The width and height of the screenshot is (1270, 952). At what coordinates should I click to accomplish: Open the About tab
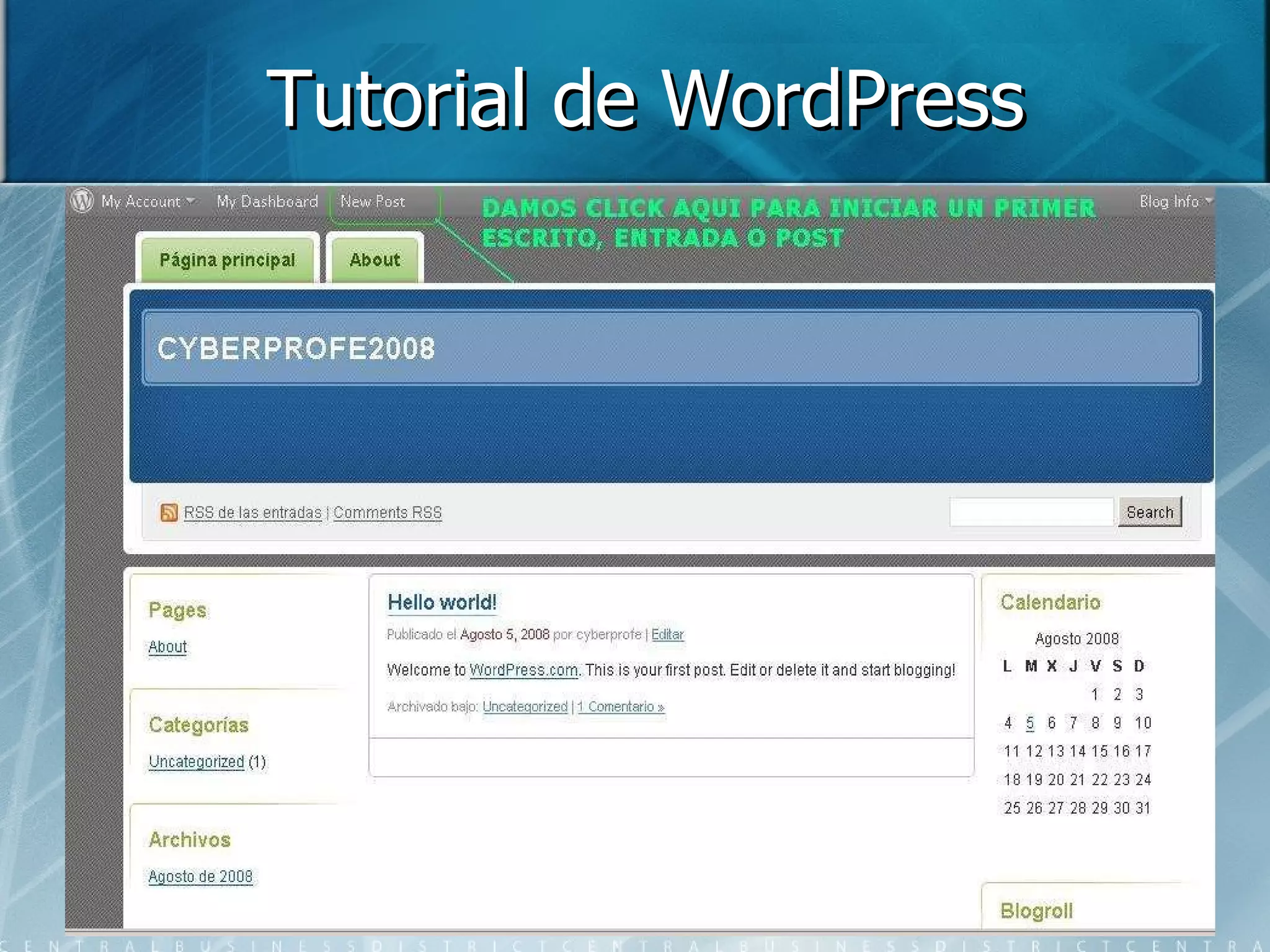point(375,260)
